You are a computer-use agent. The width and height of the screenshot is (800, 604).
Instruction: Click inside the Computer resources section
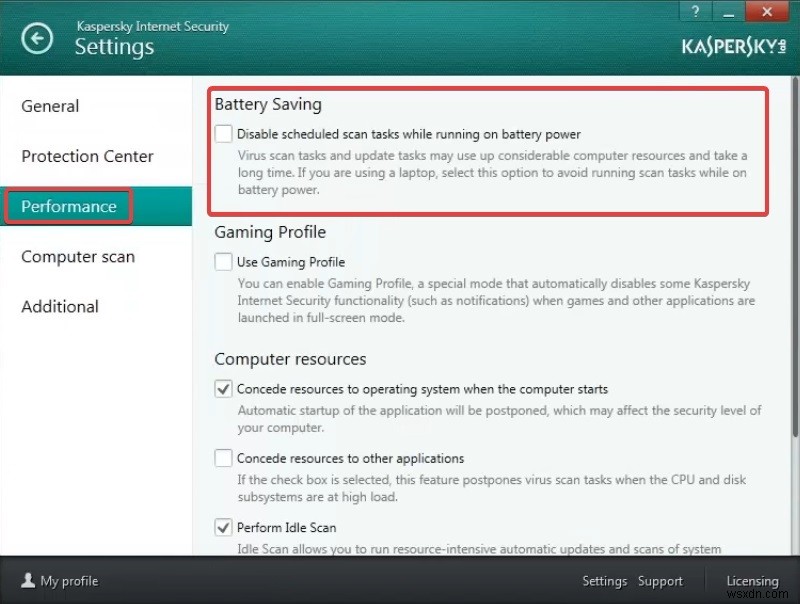(x=290, y=359)
